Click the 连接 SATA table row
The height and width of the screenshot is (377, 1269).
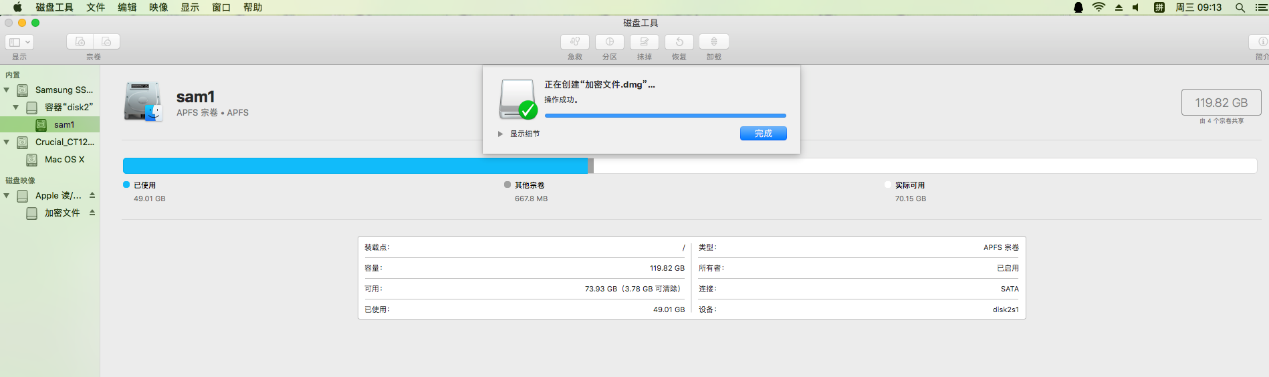858,288
